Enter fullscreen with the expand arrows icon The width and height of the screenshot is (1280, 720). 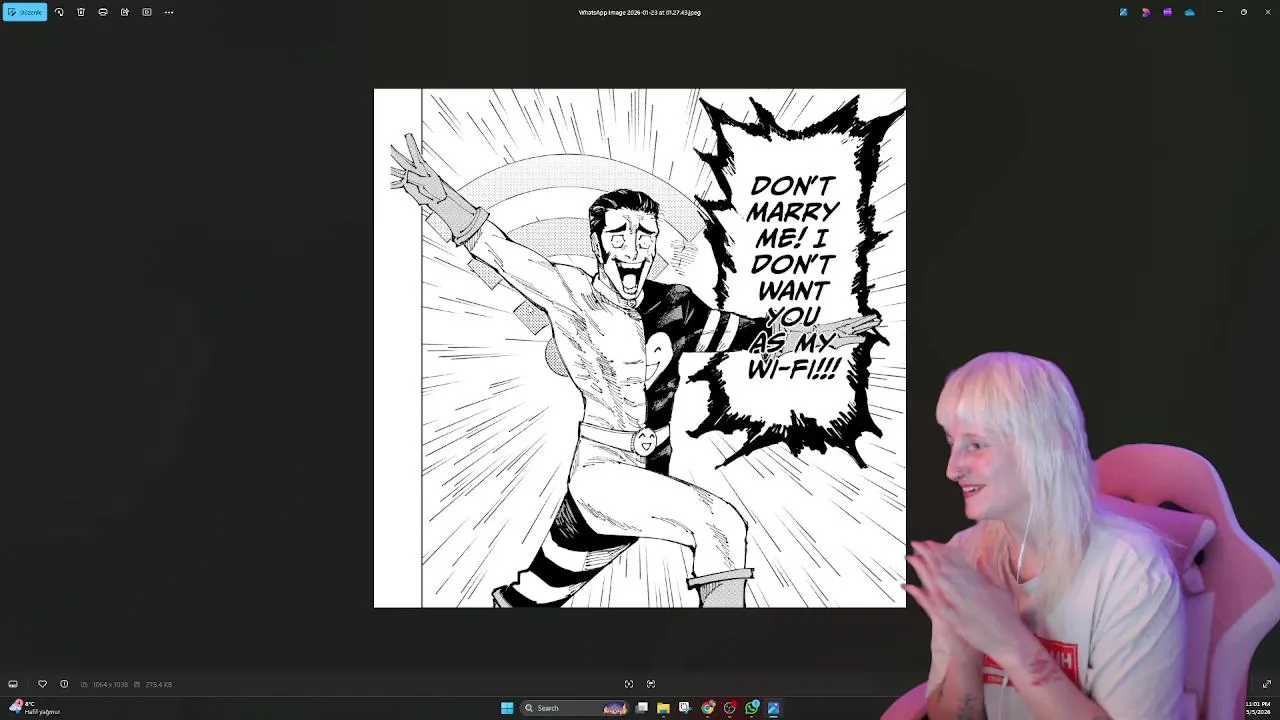(x=1266, y=684)
